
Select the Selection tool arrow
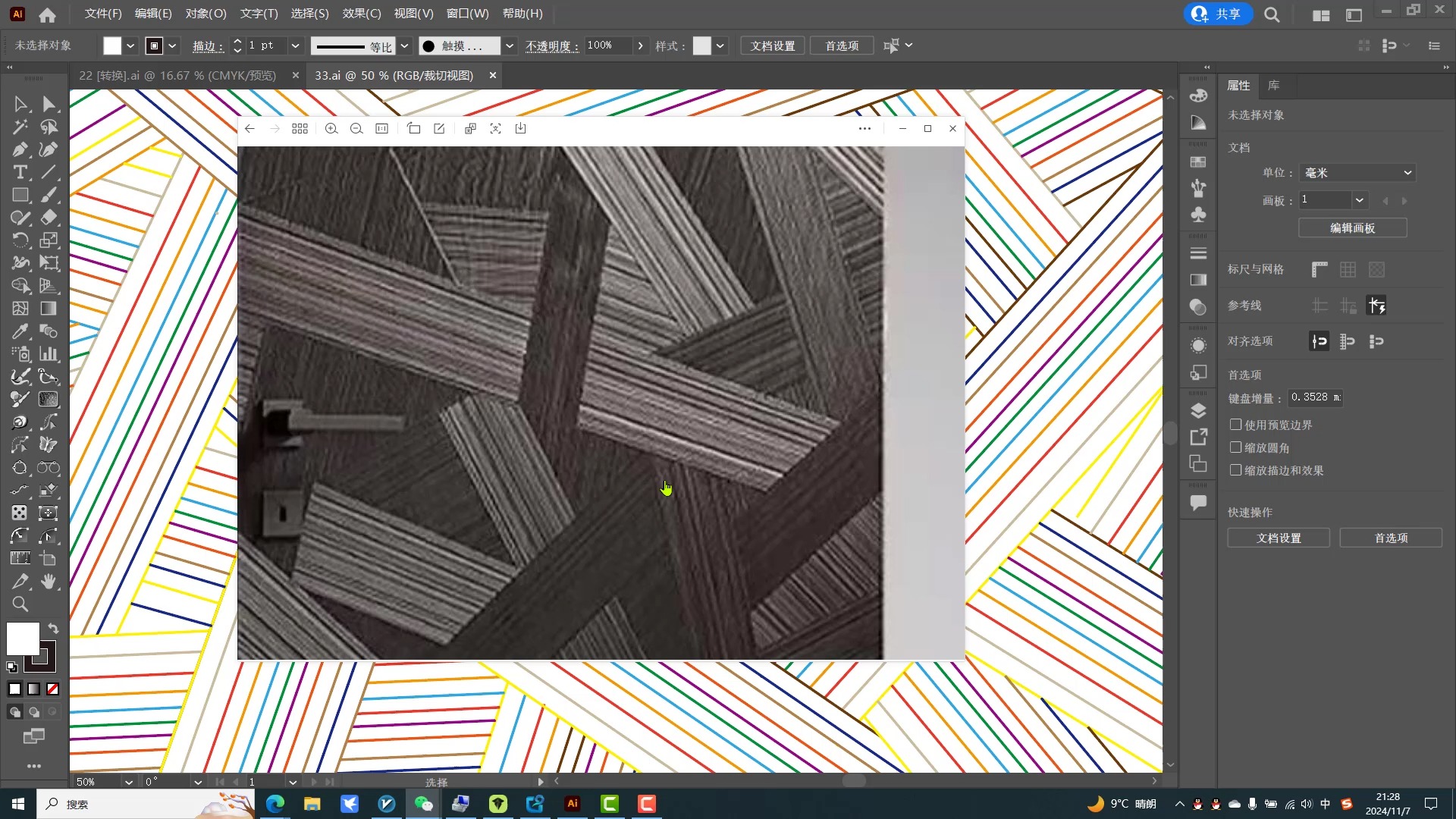click(x=20, y=104)
